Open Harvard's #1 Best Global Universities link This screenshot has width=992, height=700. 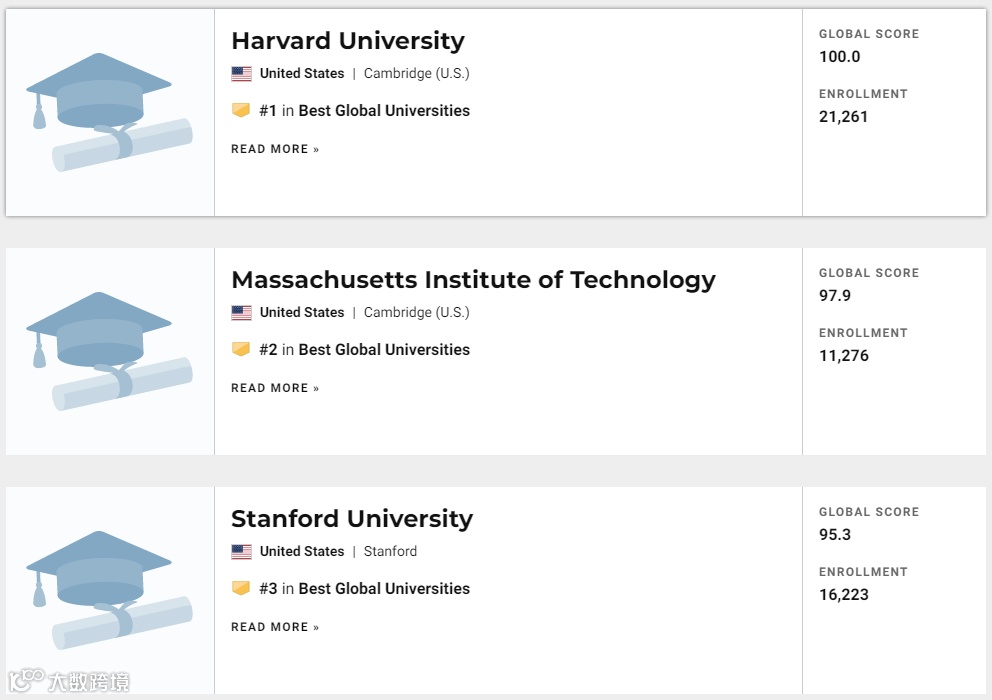(x=384, y=111)
